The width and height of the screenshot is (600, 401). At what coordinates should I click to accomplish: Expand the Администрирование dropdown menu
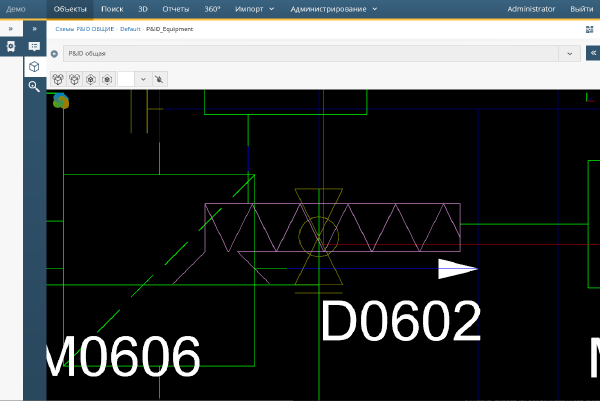[333, 8]
